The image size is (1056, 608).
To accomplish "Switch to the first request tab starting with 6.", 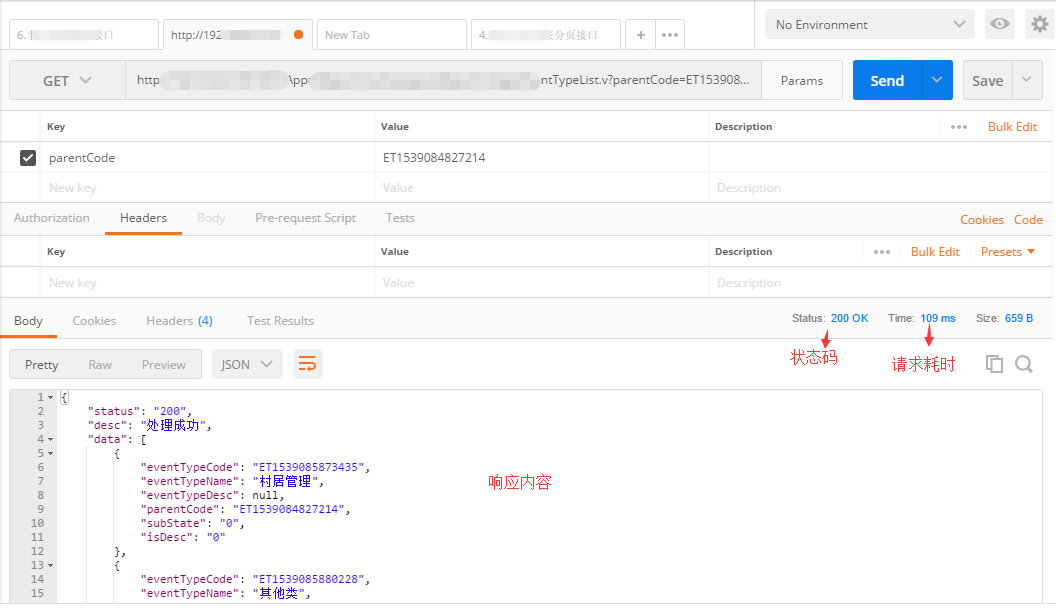I will [x=84, y=35].
